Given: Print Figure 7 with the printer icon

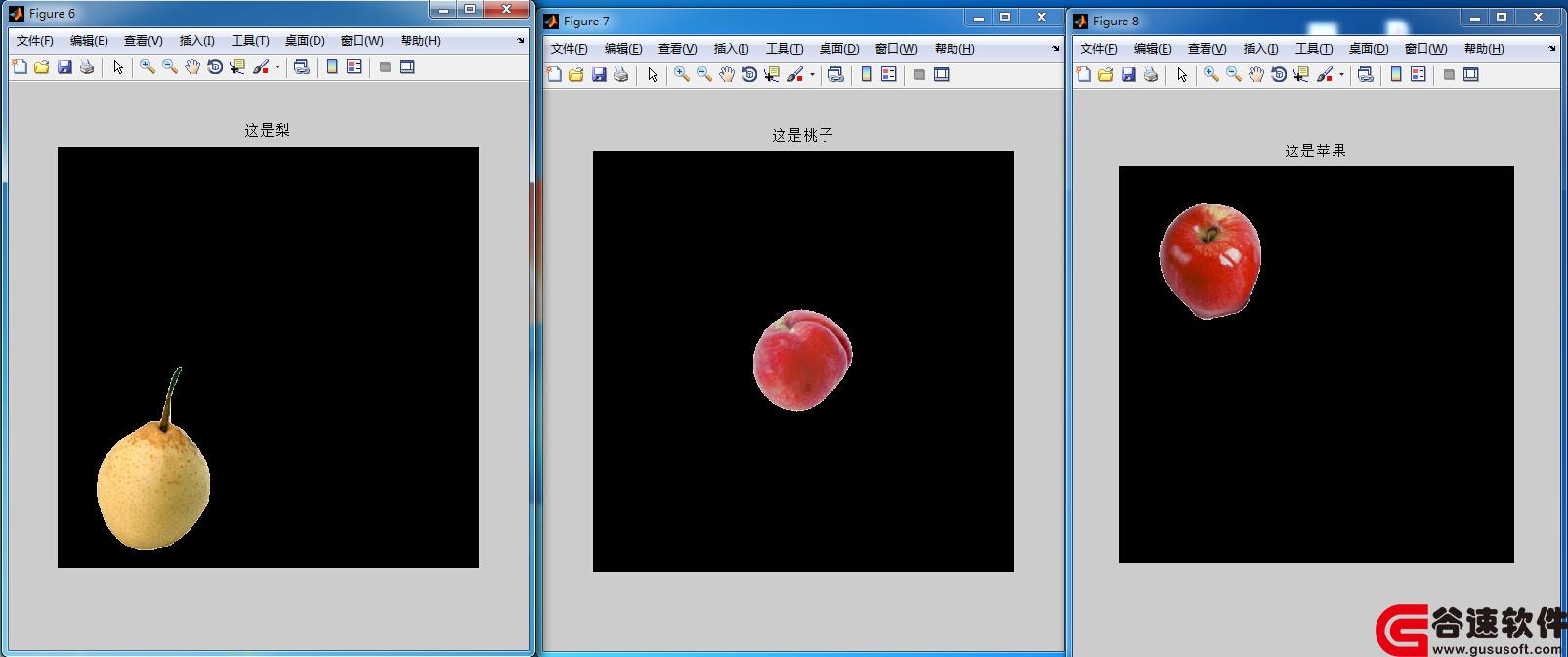Looking at the screenshot, I should click(621, 74).
